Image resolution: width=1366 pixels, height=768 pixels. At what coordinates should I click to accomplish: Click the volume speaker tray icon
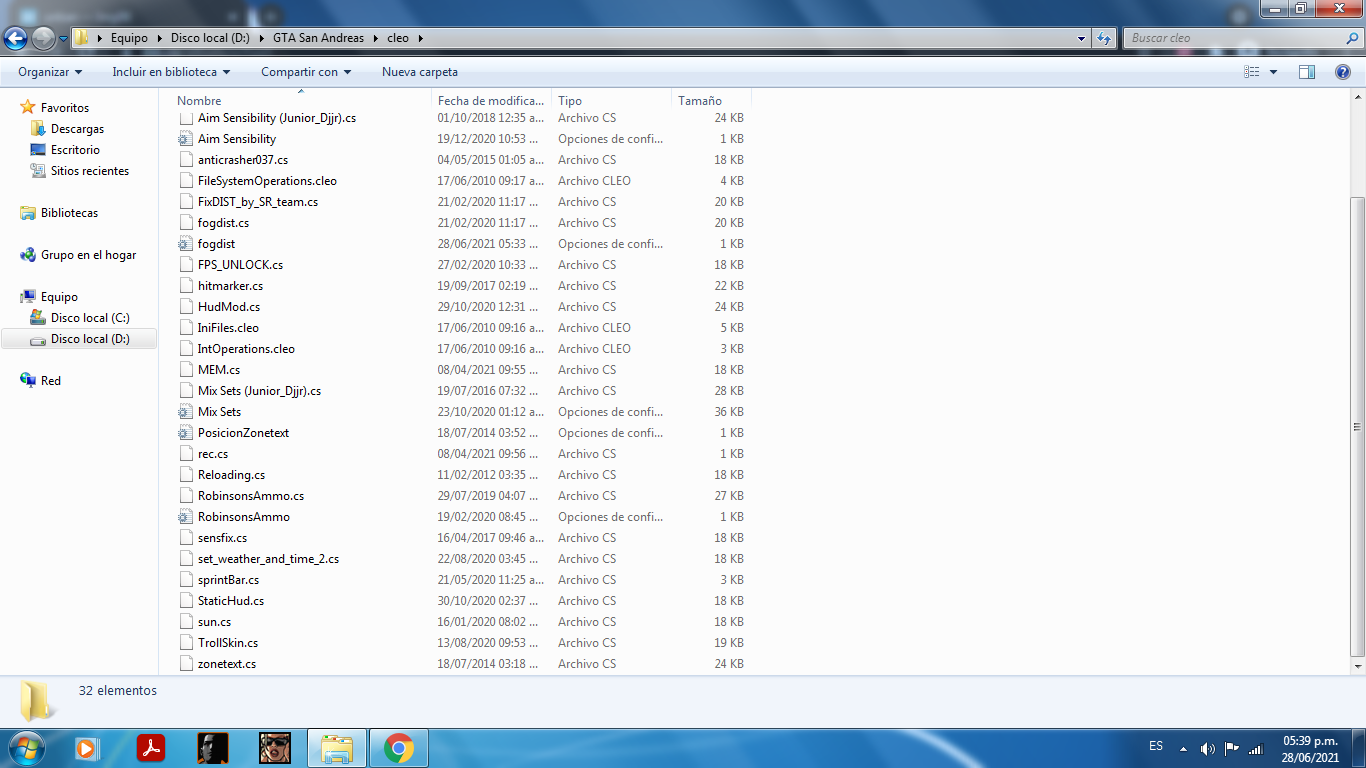(1207, 748)
